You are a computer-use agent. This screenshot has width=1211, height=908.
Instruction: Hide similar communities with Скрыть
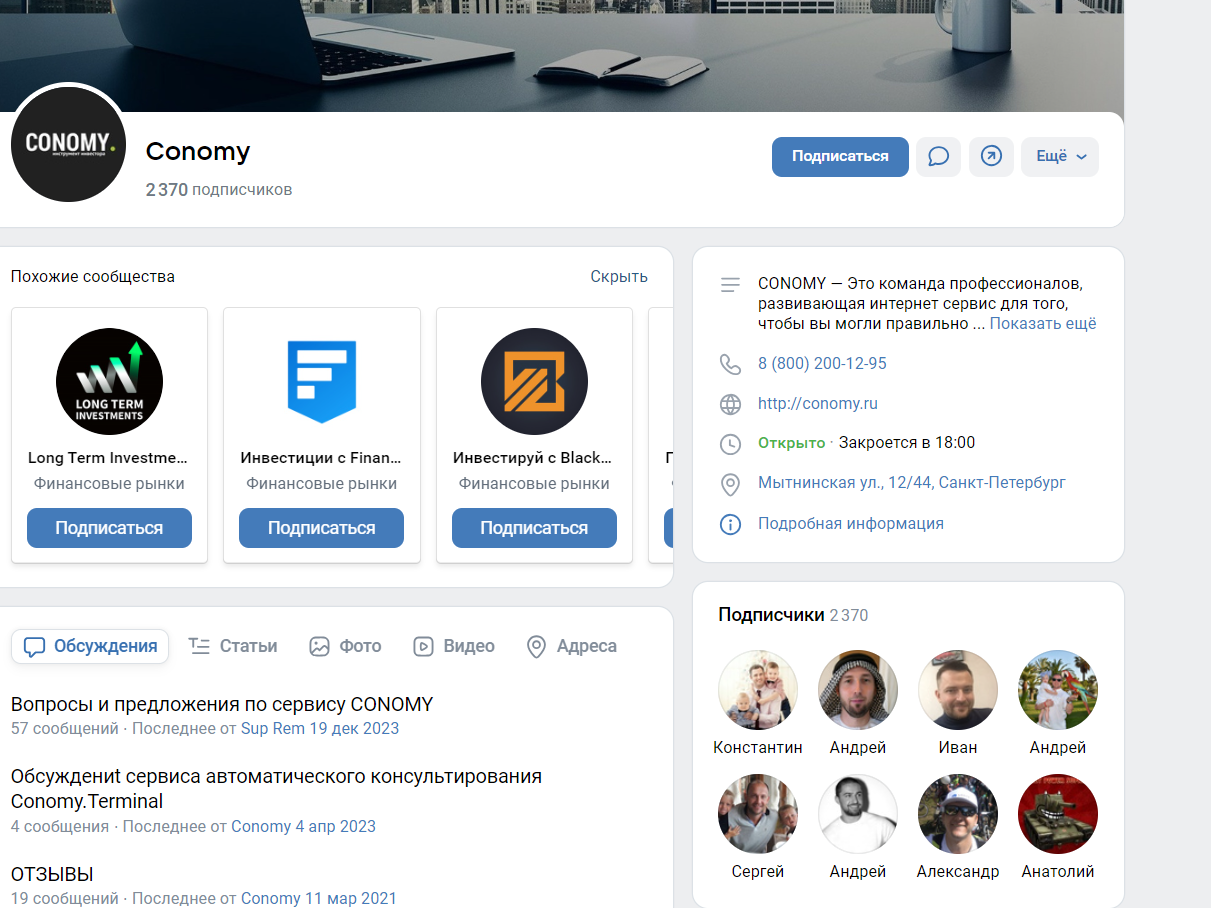(x=619, y=277)
